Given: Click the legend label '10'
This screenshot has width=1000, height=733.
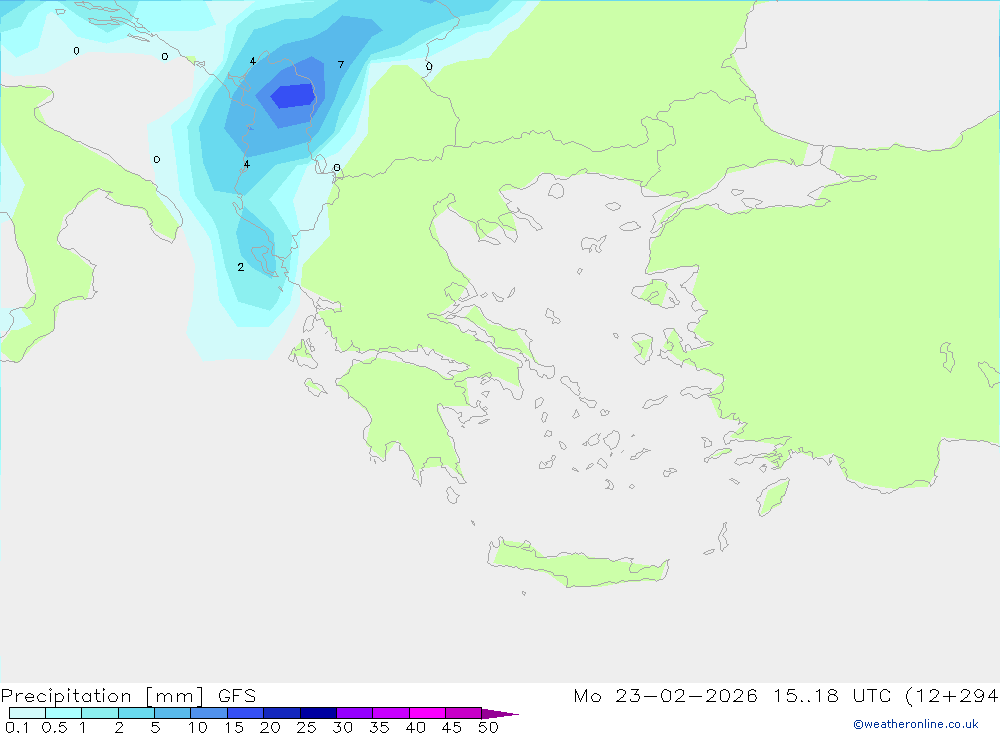Looking at the screenshot, I should (198, 727).
